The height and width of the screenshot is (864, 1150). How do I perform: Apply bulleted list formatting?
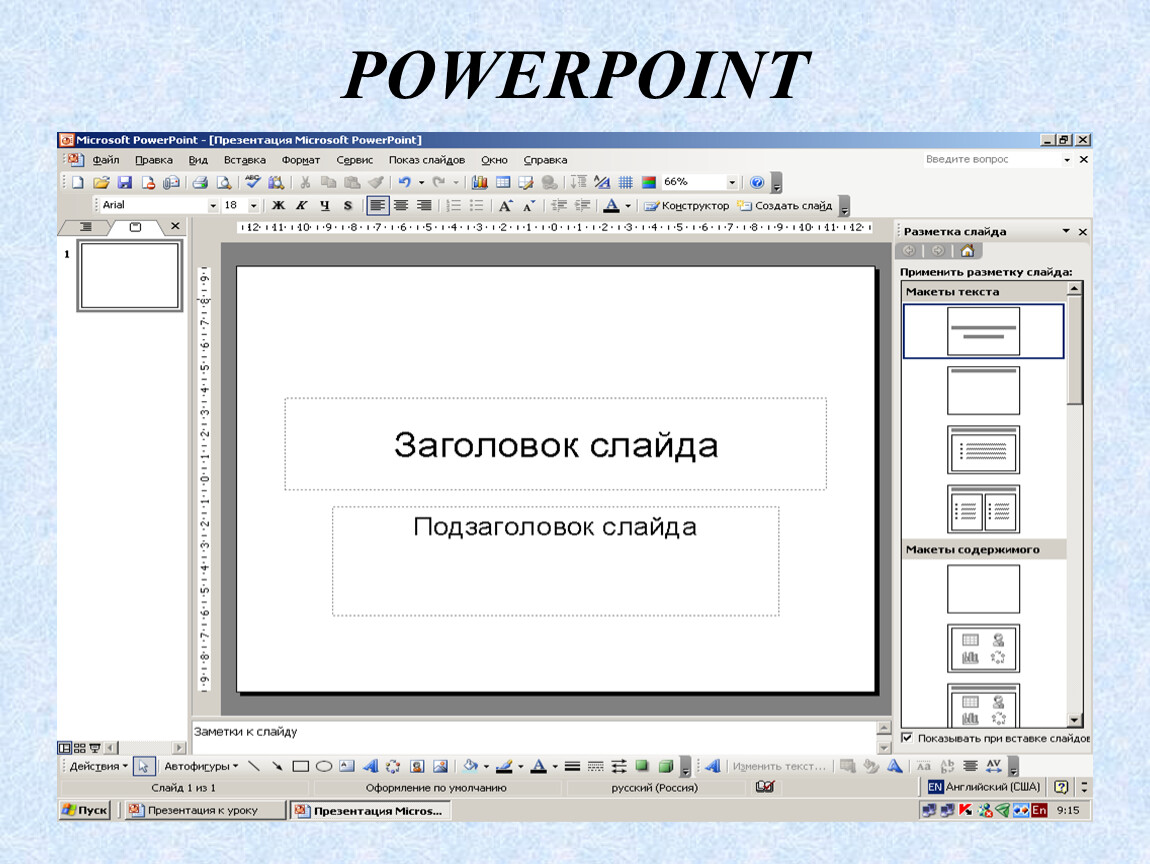point(477,206)
